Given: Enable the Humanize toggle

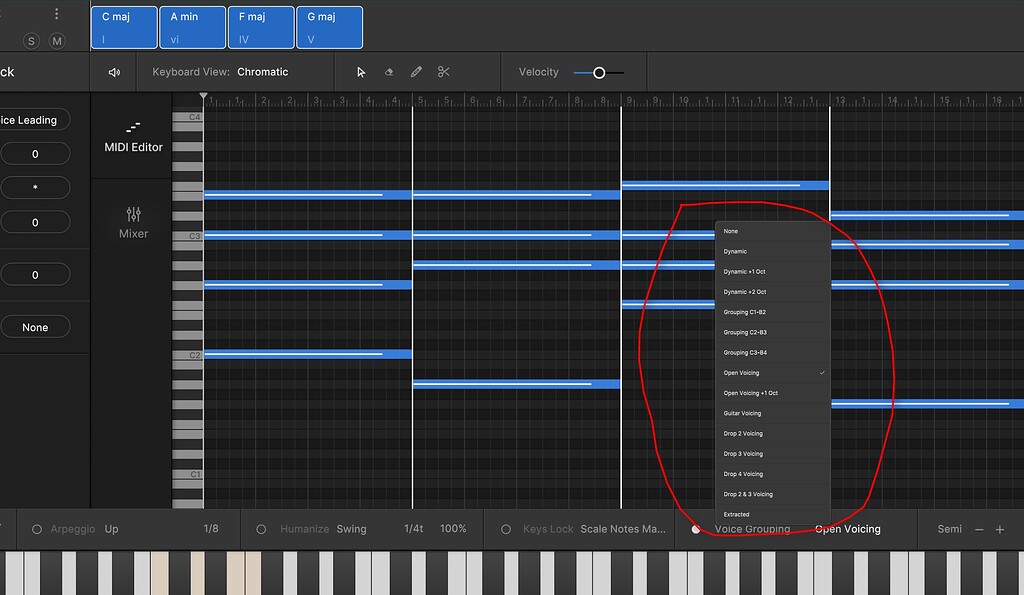Looking at the screenshot, I should 261,529.
